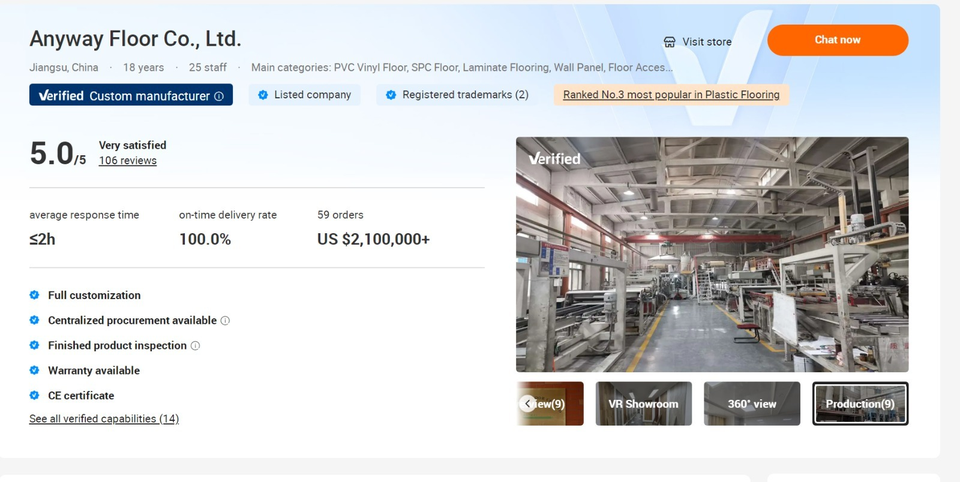This screenshot has height=482, width=960.
Task: Click info icon next to Centralized procurement
Action: [x=225, y=321]
